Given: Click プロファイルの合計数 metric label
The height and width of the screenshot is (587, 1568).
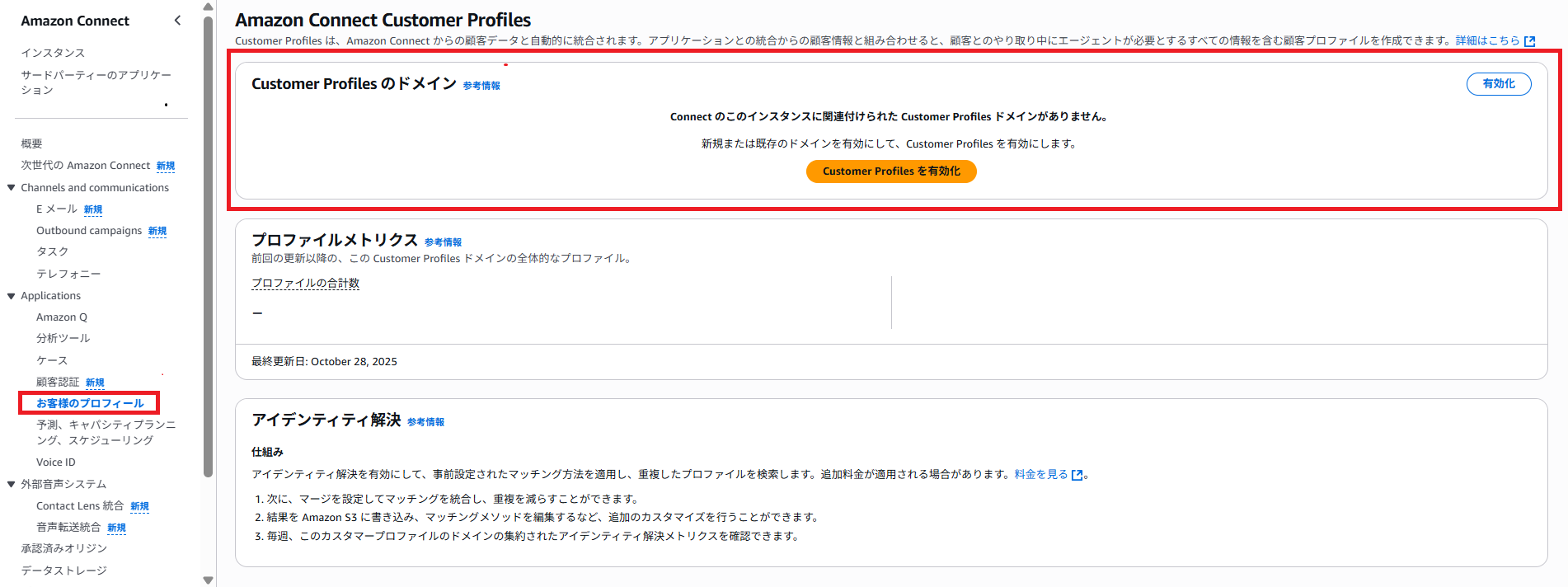Looking at the screenshot, I should pos(305,284).
